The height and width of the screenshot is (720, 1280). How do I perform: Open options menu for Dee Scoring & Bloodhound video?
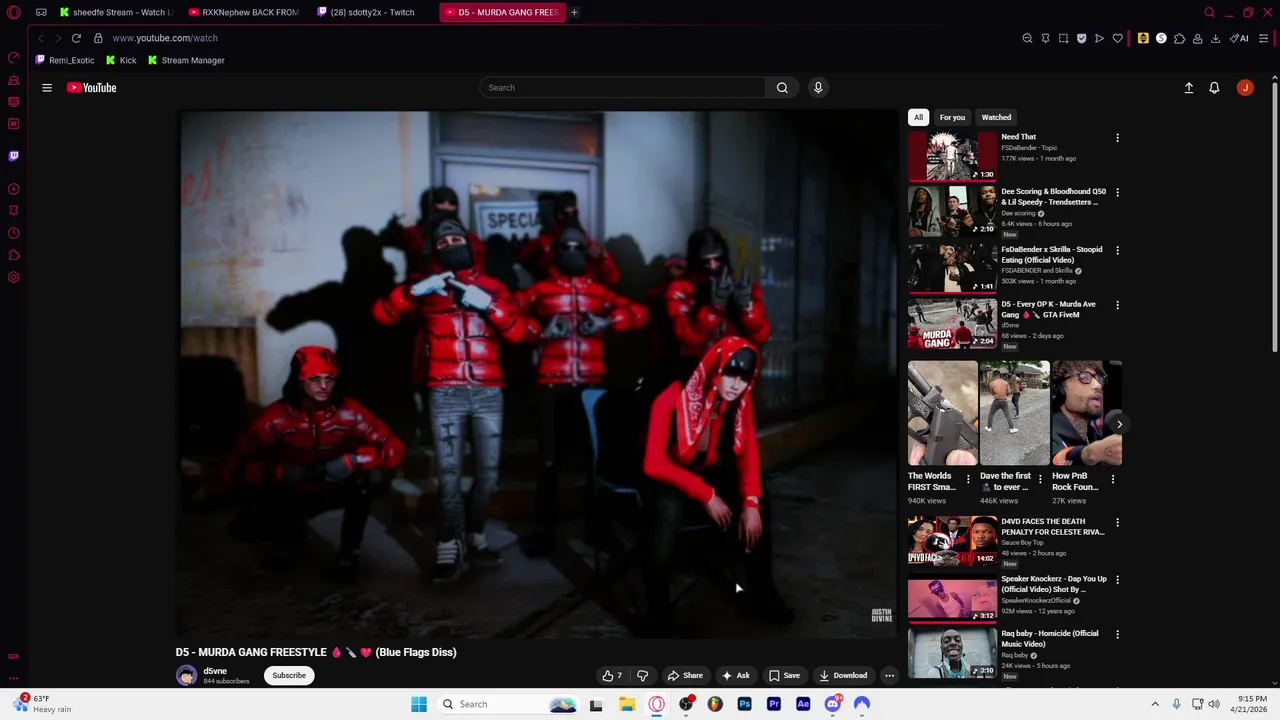pos(1117,192)
